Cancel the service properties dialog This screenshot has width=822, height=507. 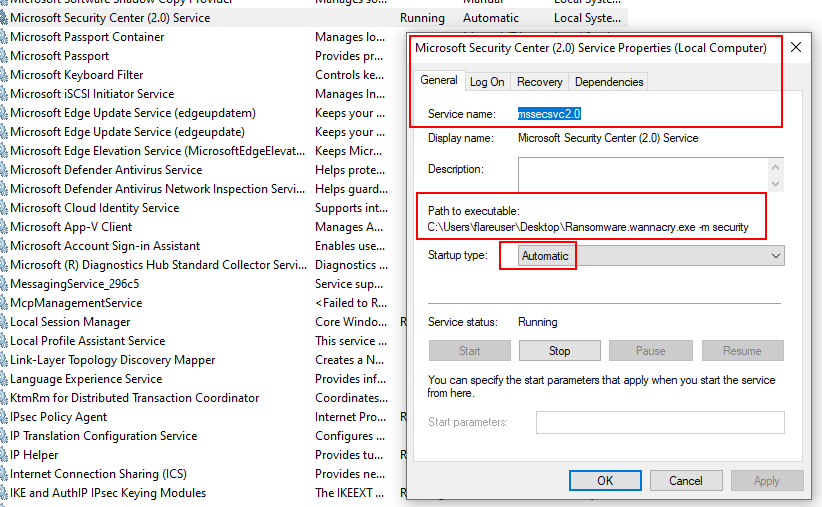tap(686, 480)
